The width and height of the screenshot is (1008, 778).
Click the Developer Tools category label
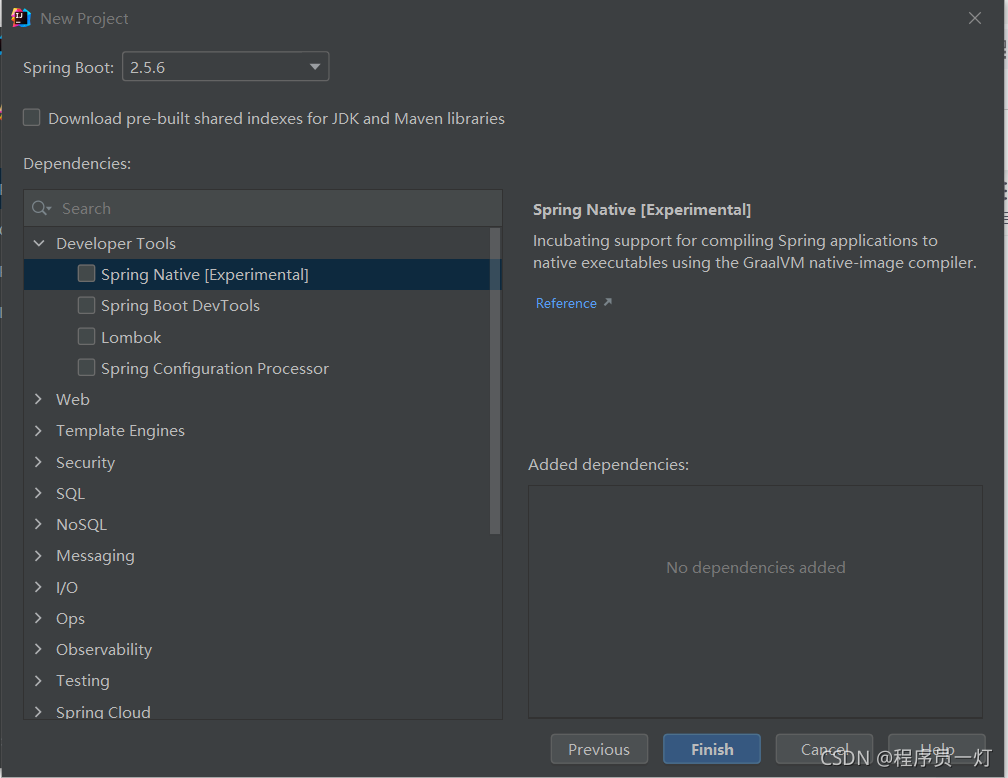coord(116,244)
